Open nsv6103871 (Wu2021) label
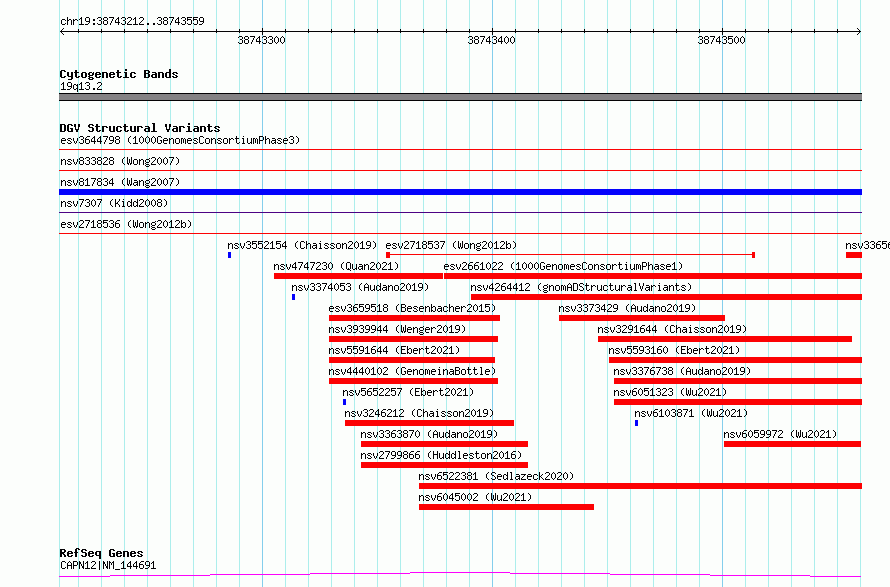This screenshot has height=587, width=890. pyautogui.click(x=691, y=413)
